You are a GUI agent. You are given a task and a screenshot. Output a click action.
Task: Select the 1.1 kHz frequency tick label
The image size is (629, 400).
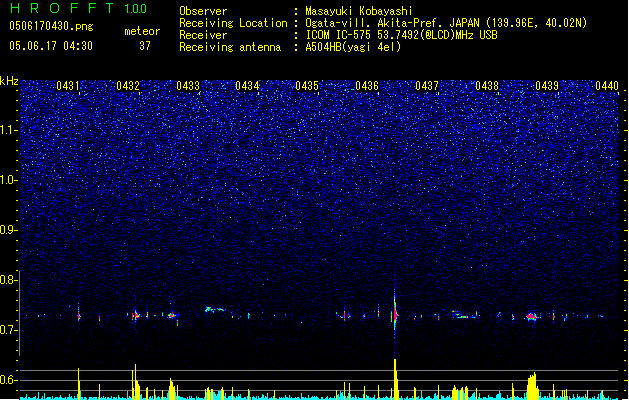coord(8,130)
